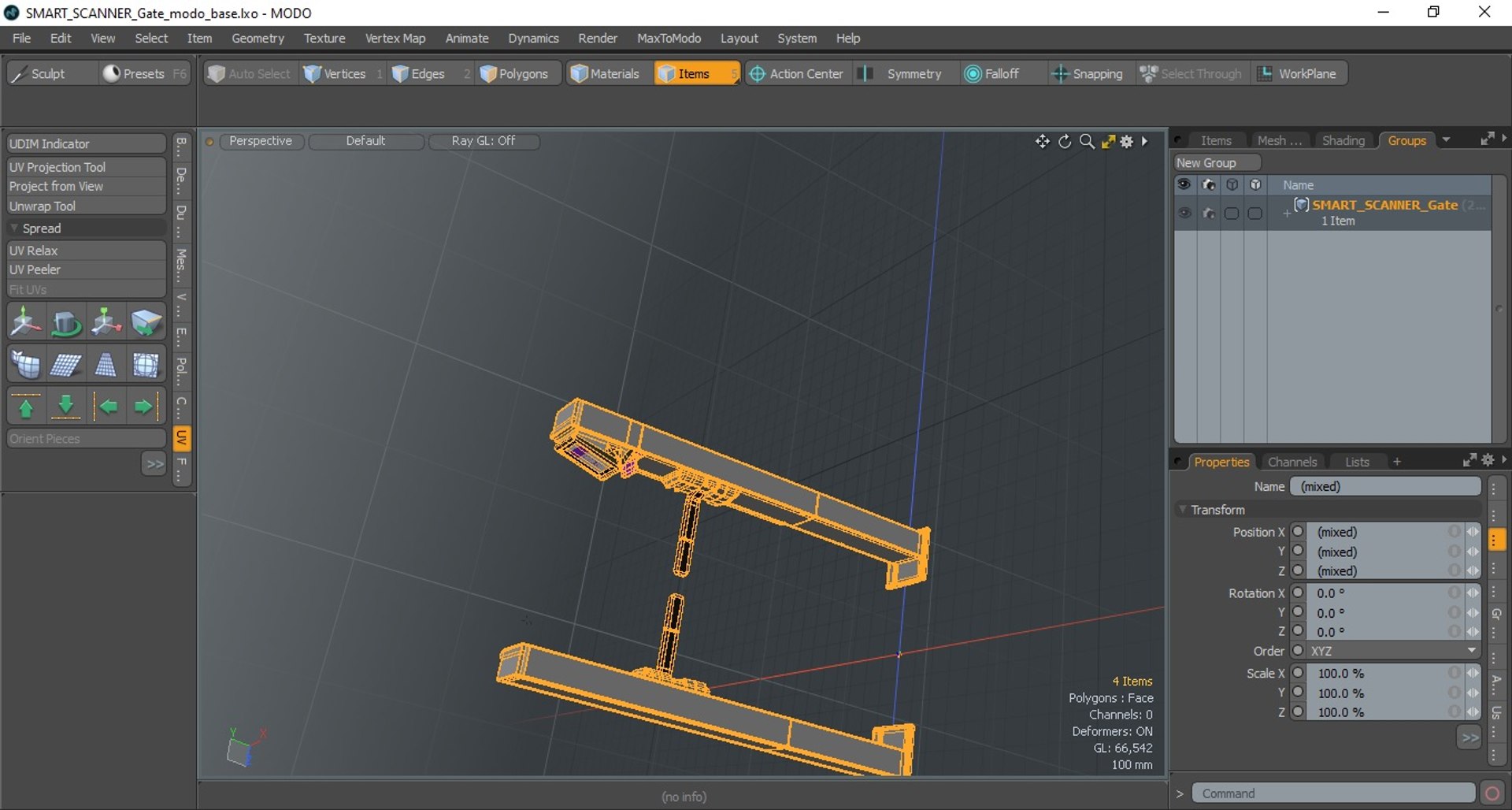1512x810 pixels.
Task: Click the spherical grid projection icon
Action: (146, 365)
